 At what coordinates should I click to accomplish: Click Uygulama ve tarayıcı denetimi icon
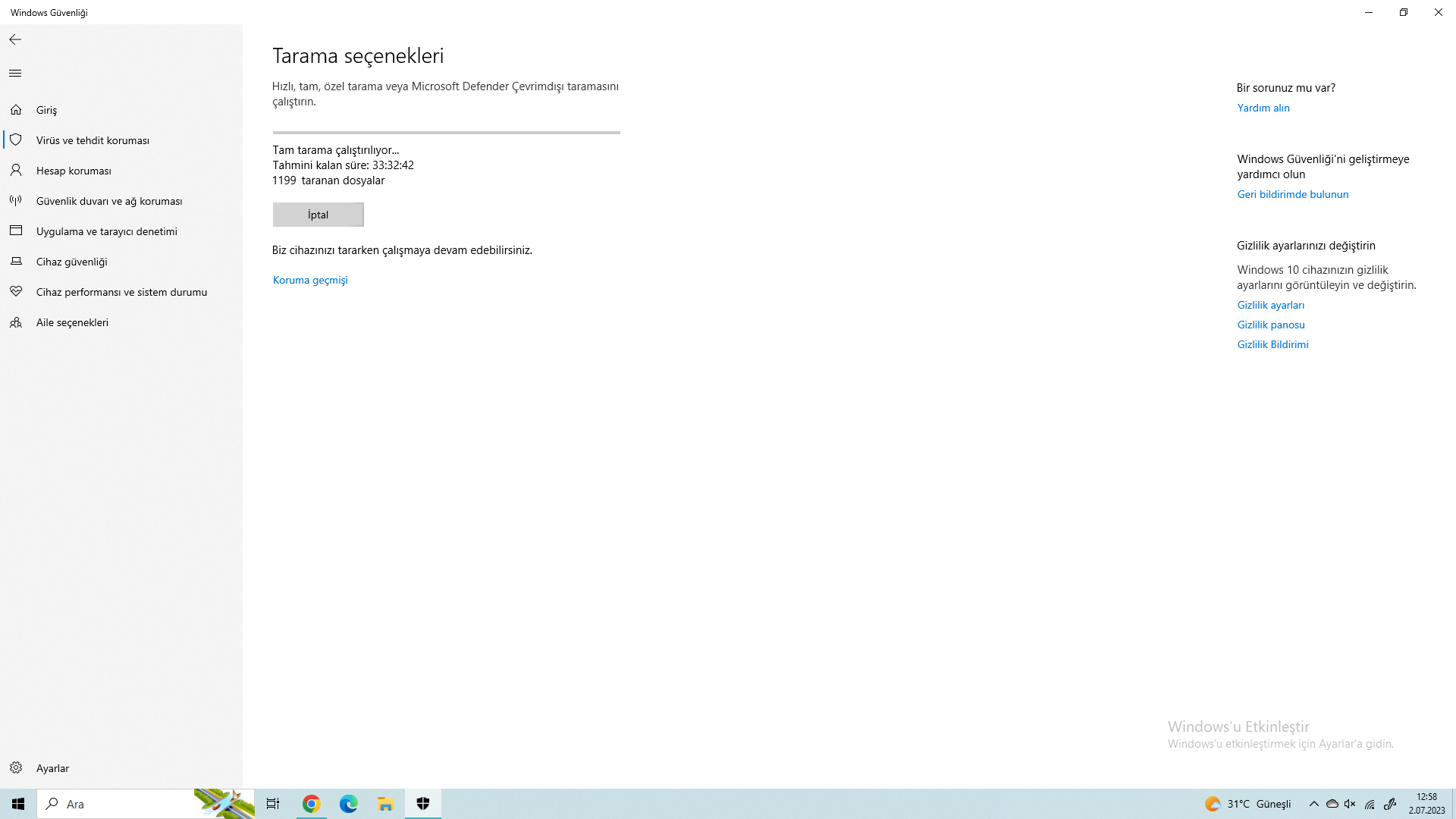tap(16, 231)
